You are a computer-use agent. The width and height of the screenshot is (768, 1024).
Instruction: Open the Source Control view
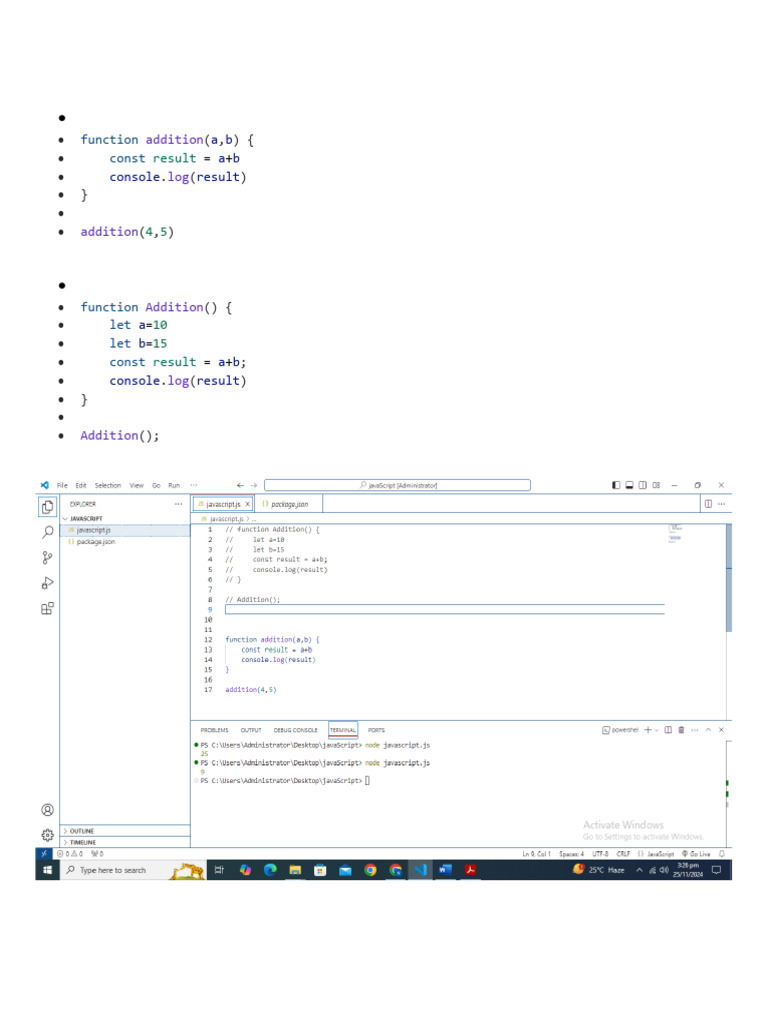coord(47,557)
